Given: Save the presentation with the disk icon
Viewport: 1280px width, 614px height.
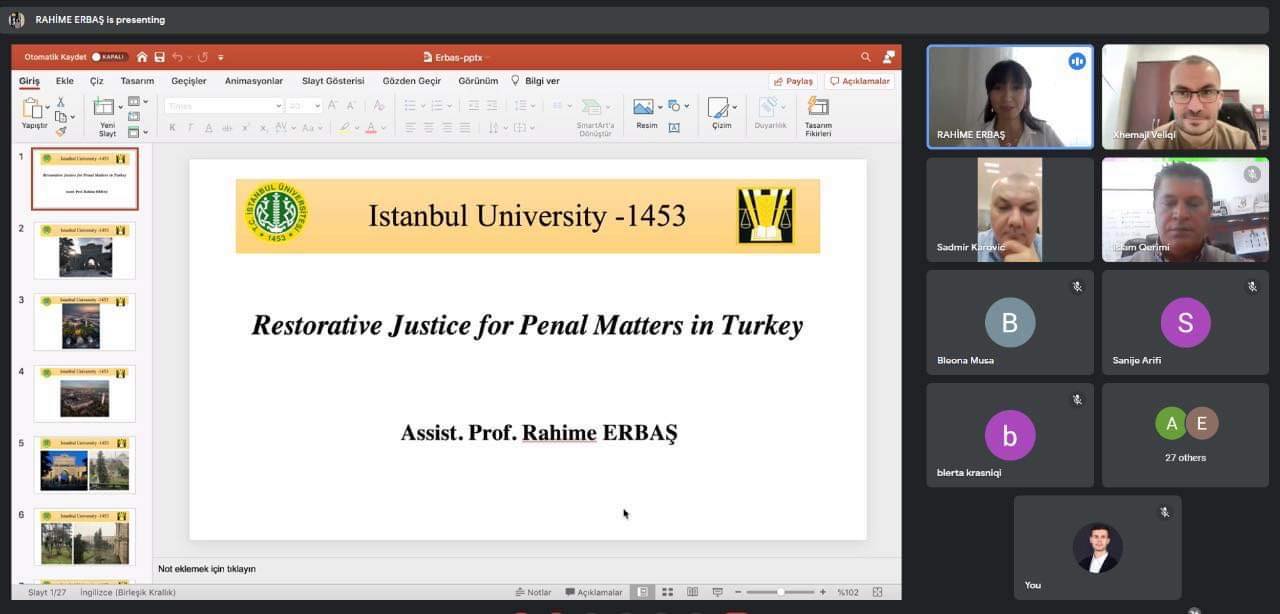Looking at the screenshot, I should point(158,57).
